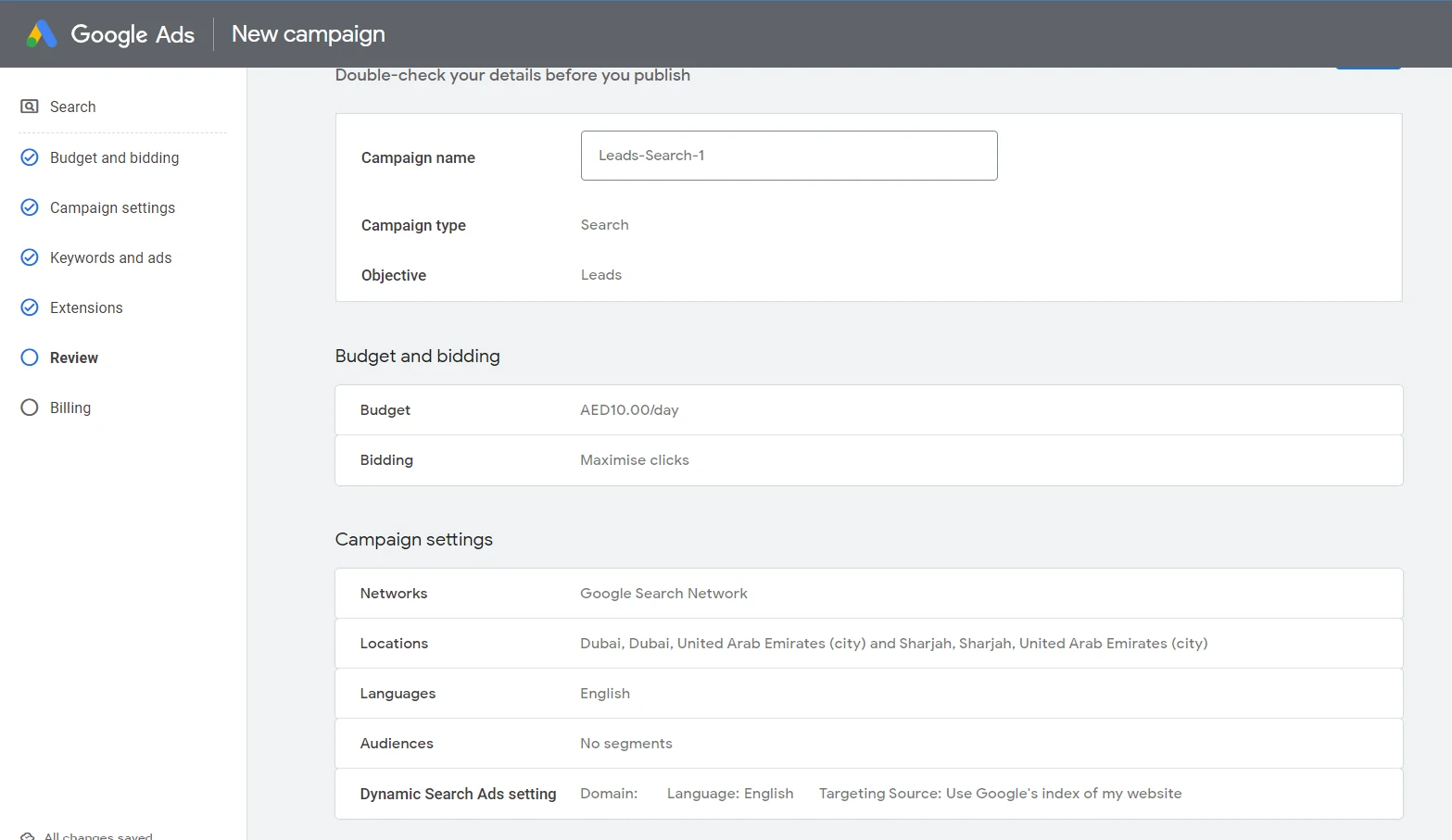
Task: Open the Bidding row Maximise clicks
Action: (869, 460)
